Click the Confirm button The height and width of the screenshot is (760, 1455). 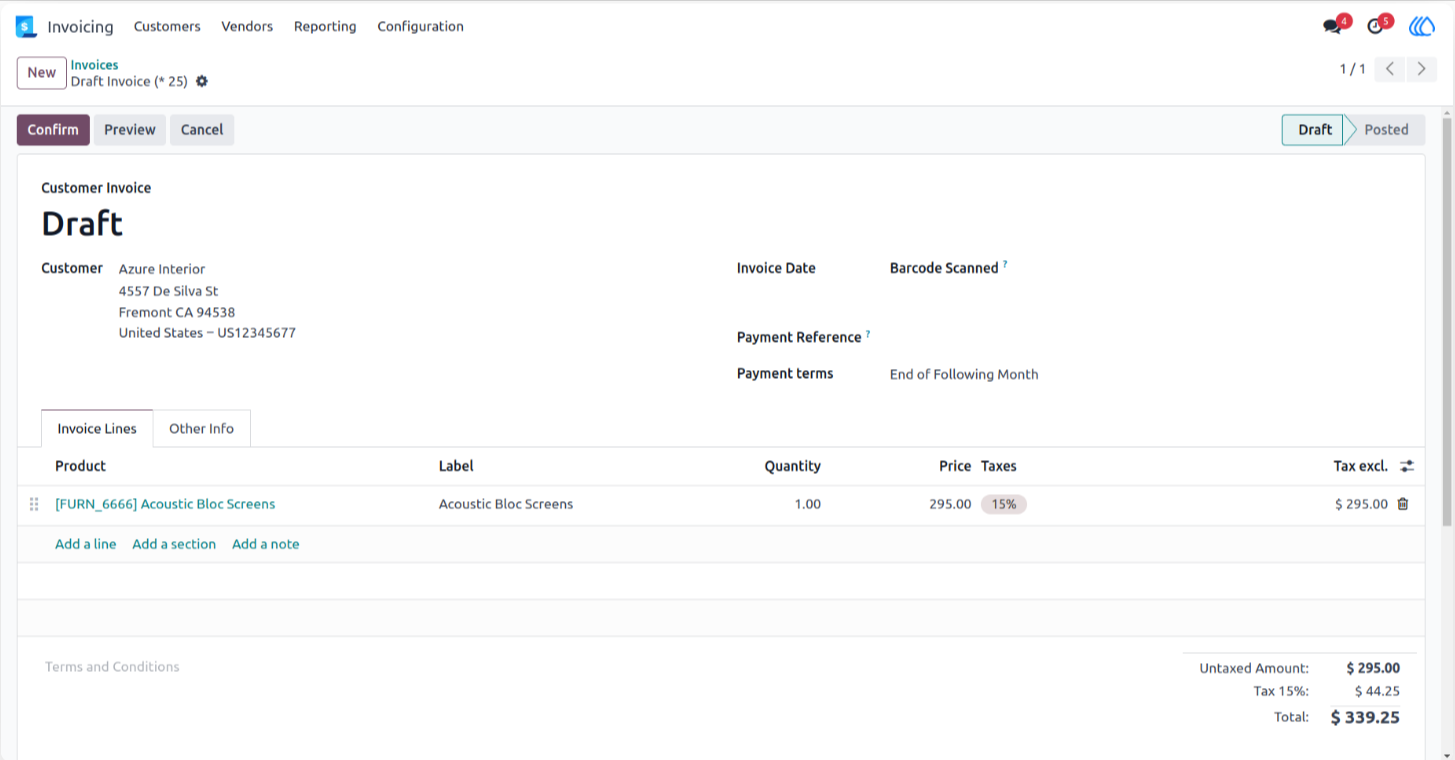tap(53, 130)
